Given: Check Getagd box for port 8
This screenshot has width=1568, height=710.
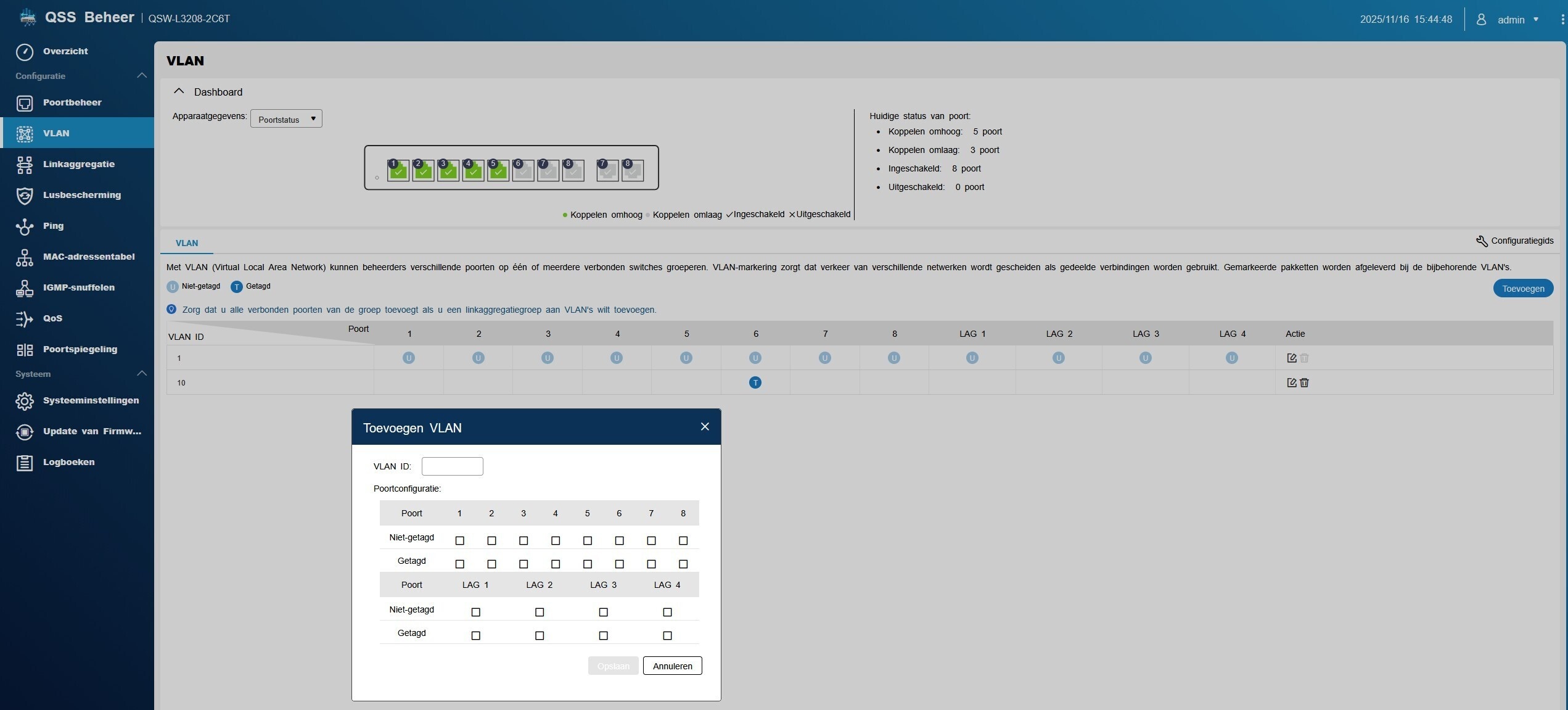Looking at the screenshot, I should [683, 564].
